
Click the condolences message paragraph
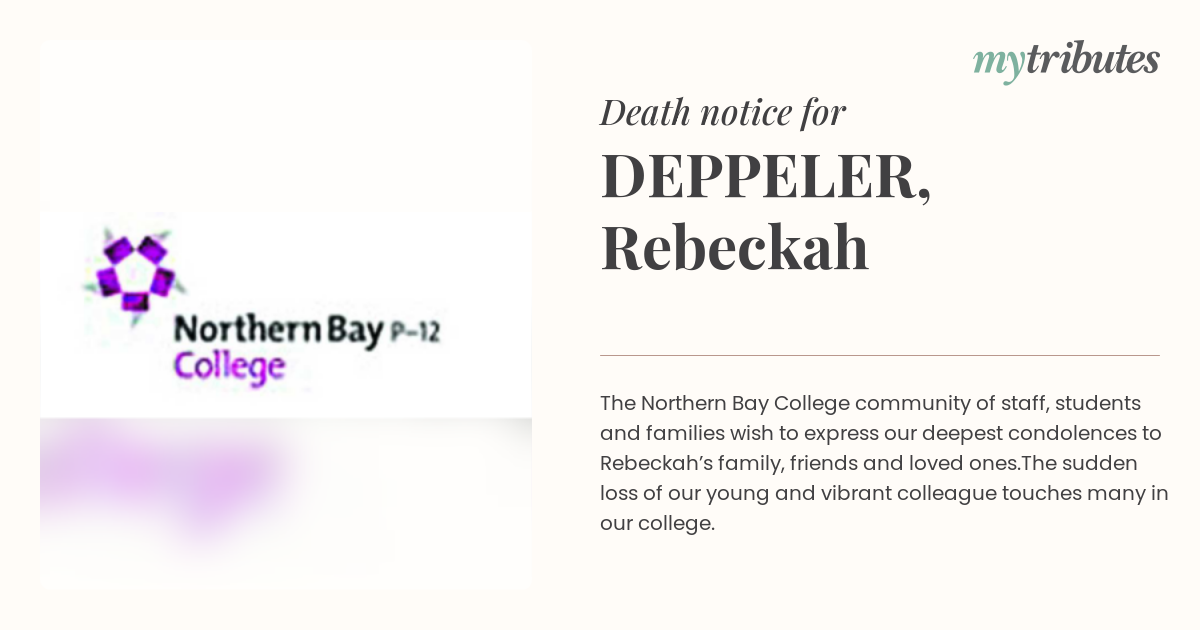pyautogui.click(x=884, y=463)
